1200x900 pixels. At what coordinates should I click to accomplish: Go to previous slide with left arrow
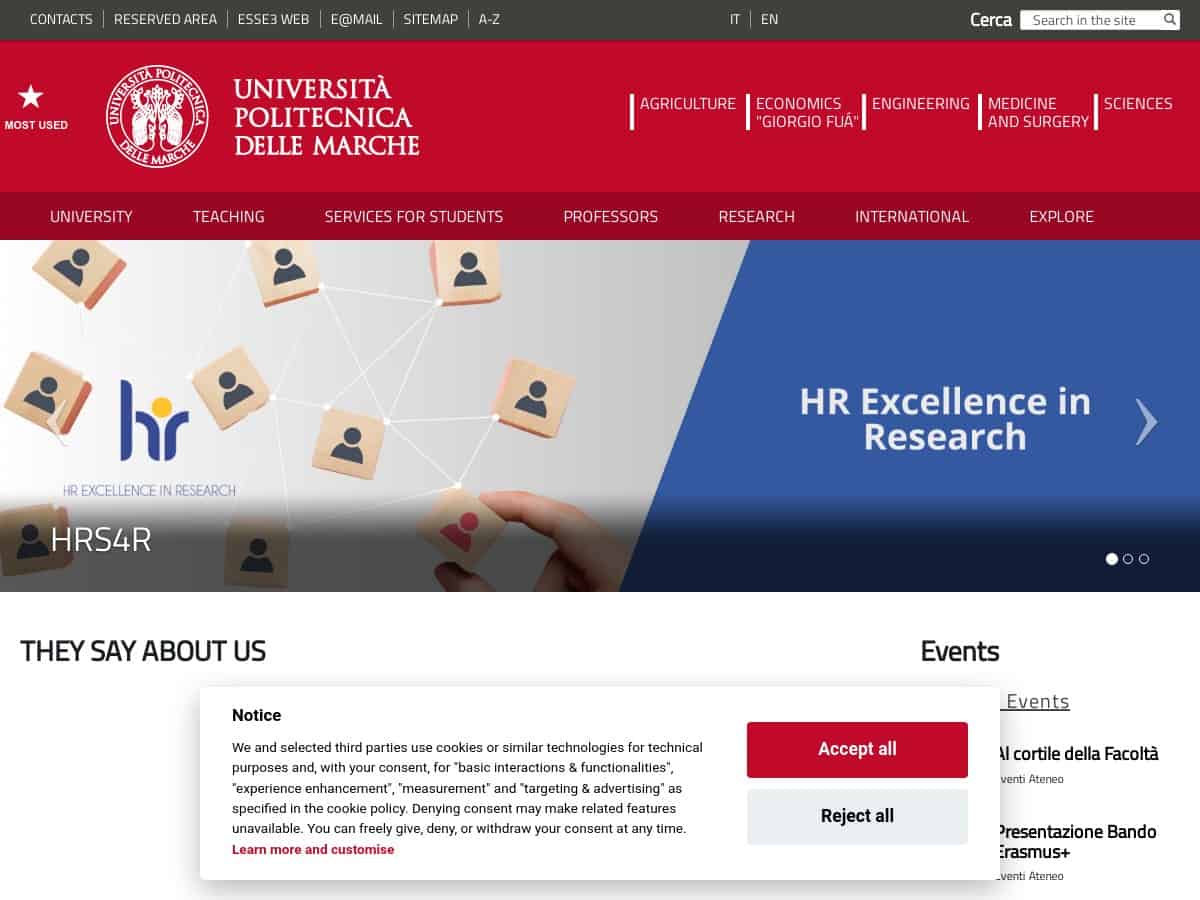(57, 421)
